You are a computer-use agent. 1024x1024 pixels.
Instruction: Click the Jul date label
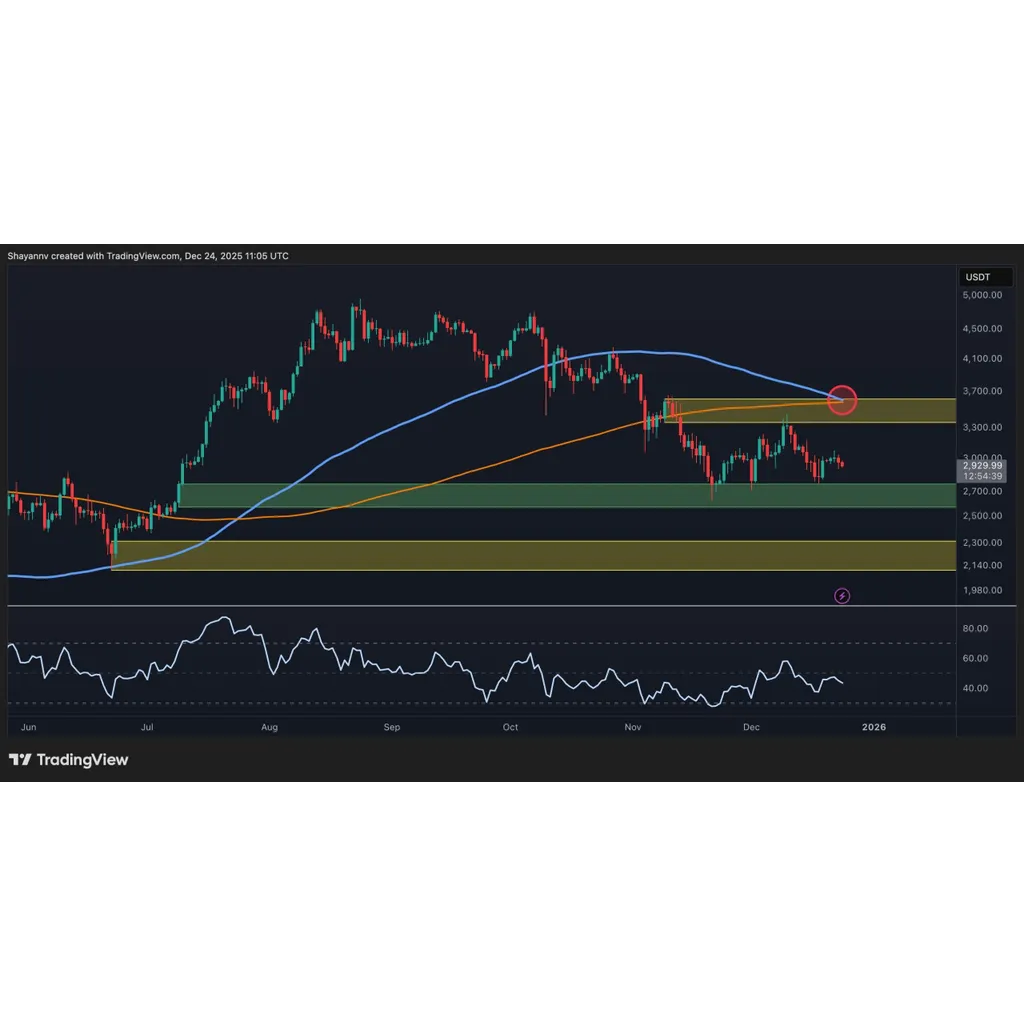click(x=147, y=727)
